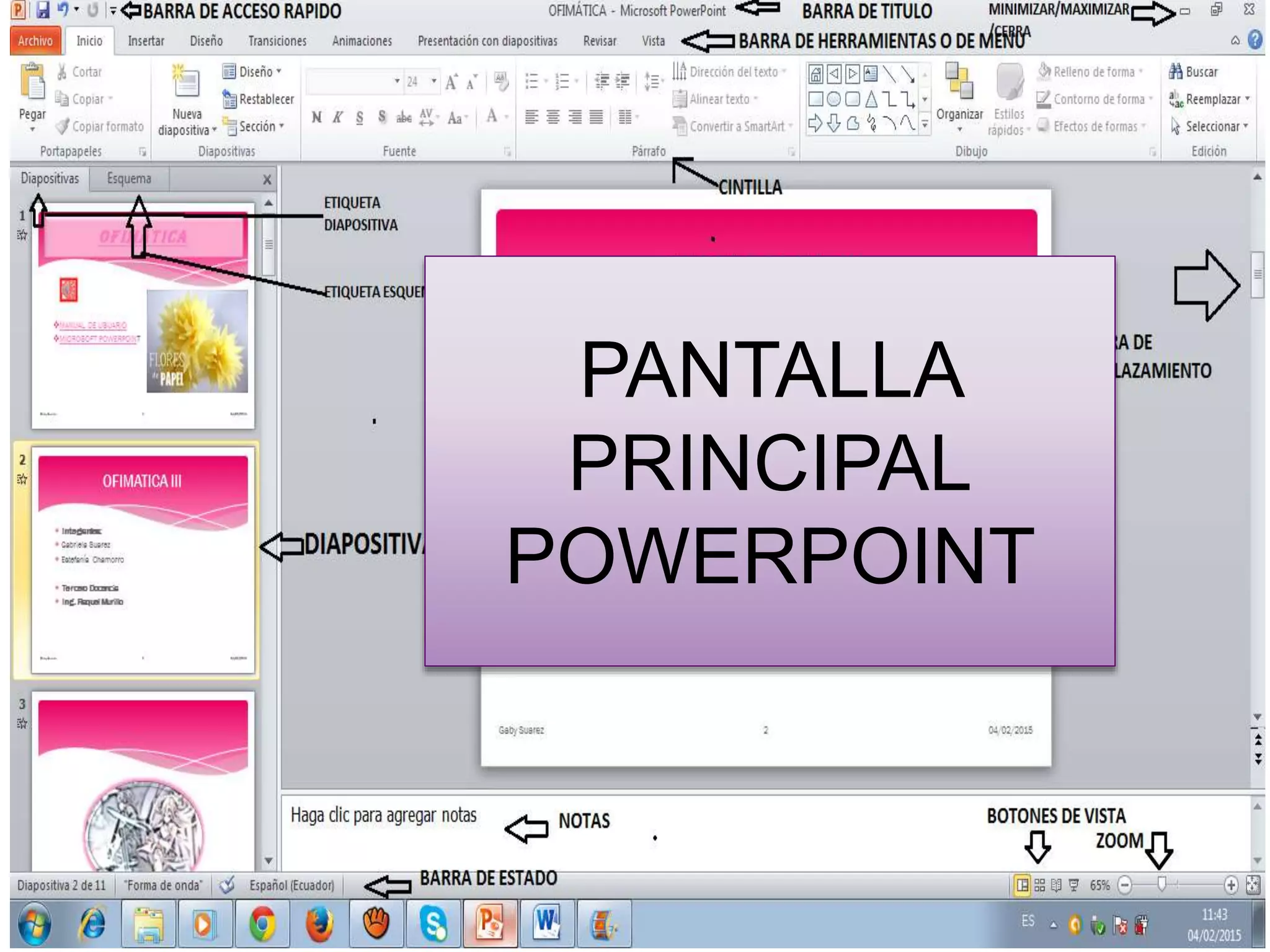Open the font size 24 dropdown
The image size is (1270, 952).
click(434, 81)
